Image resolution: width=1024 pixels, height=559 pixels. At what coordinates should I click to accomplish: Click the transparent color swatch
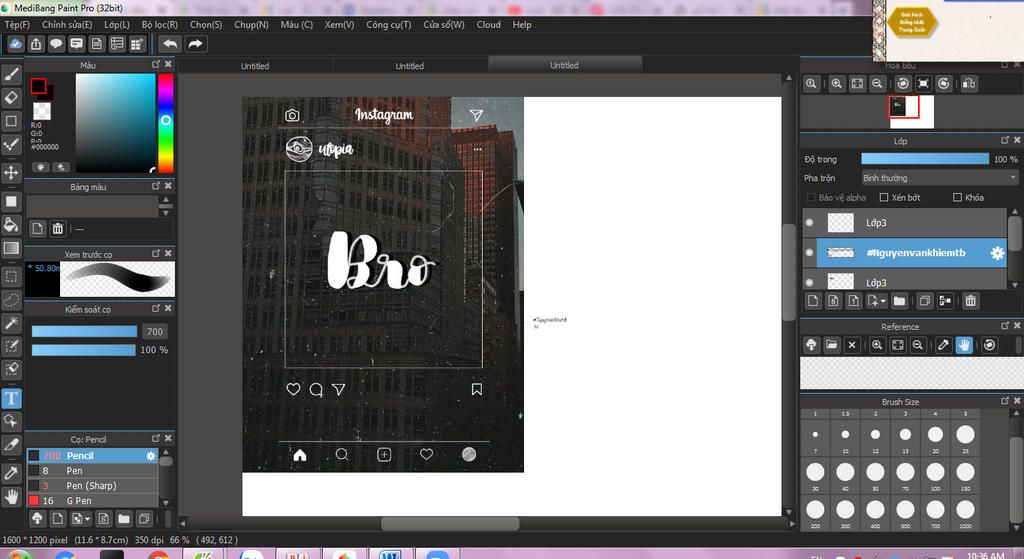click(x=42, y=110)
